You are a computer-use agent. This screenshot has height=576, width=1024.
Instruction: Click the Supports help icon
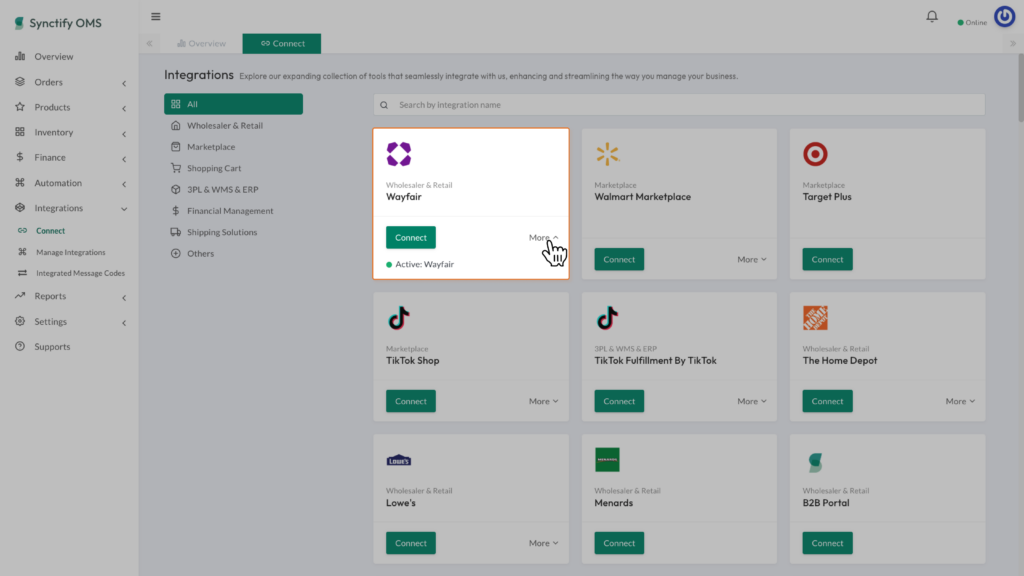[x=20, y=346]
